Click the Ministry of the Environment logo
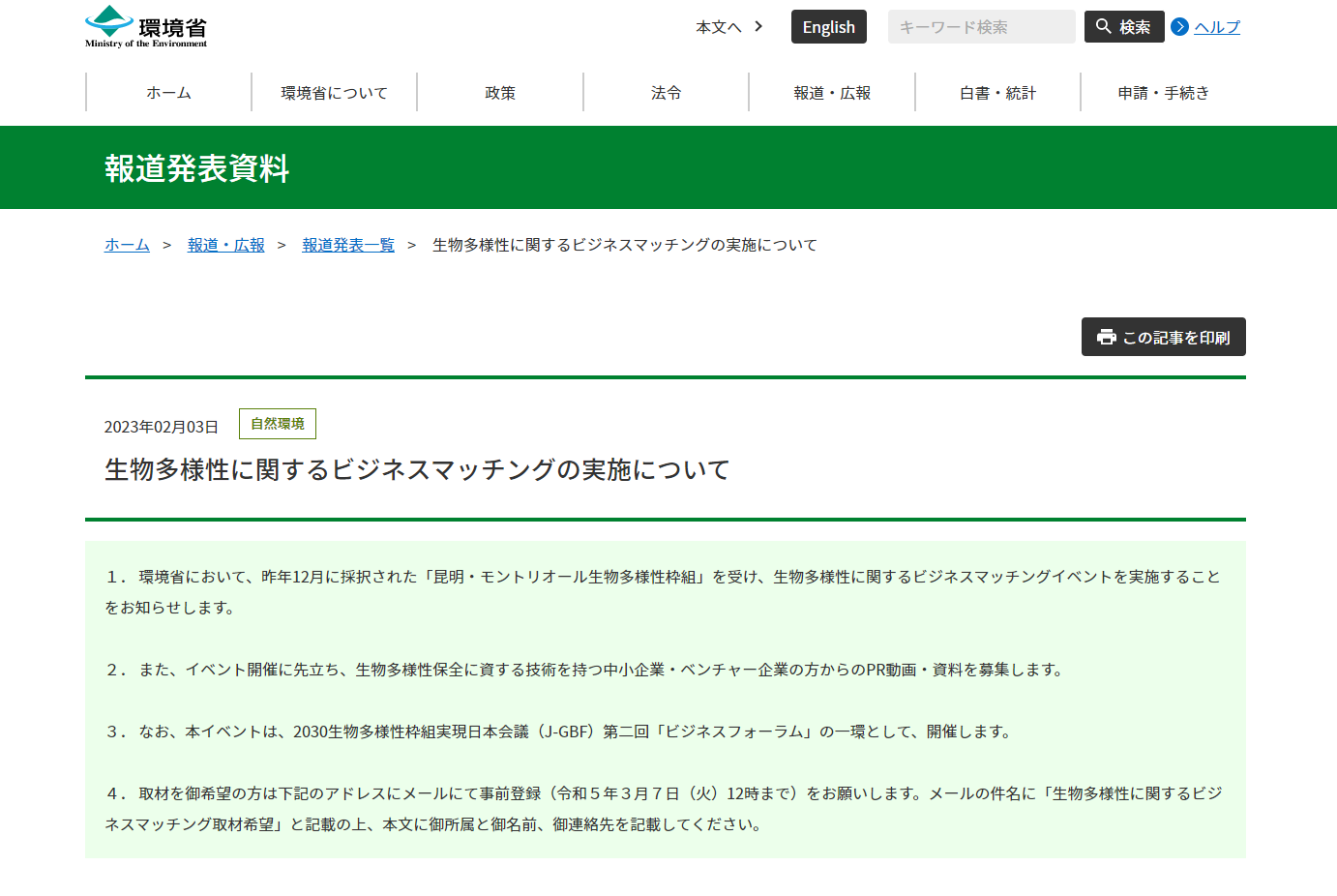Image resolution: width=1337 pixels, height=896 pixels. (146, 27)
